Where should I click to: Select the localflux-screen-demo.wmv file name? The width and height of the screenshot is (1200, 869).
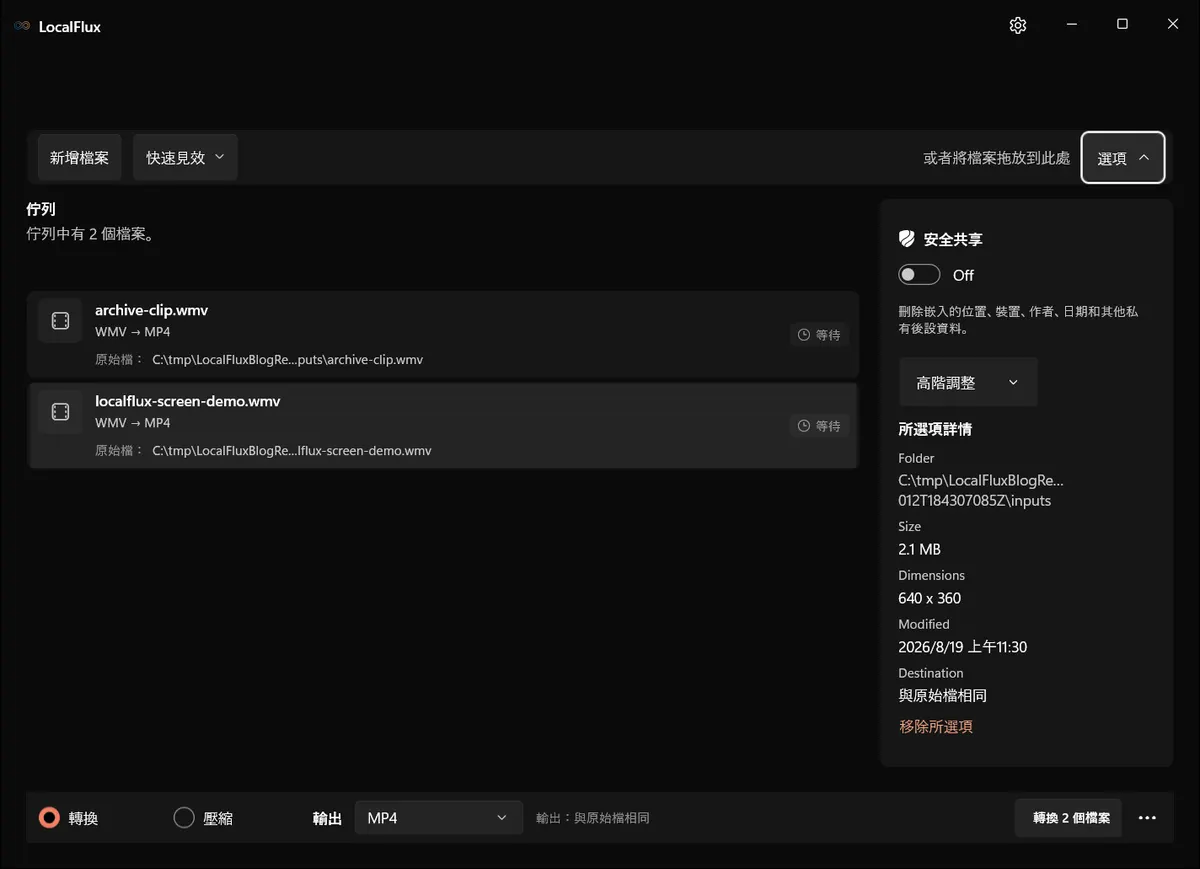point(188,401)
